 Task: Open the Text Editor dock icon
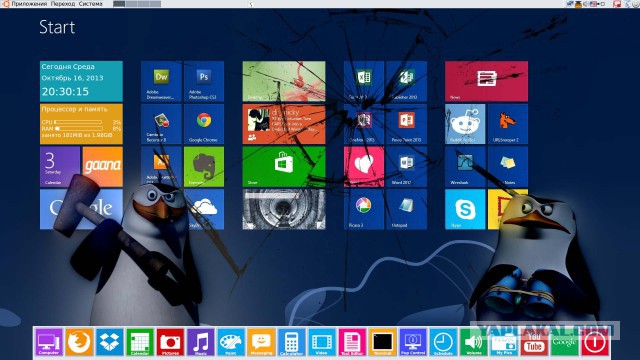tap(352, 342)
